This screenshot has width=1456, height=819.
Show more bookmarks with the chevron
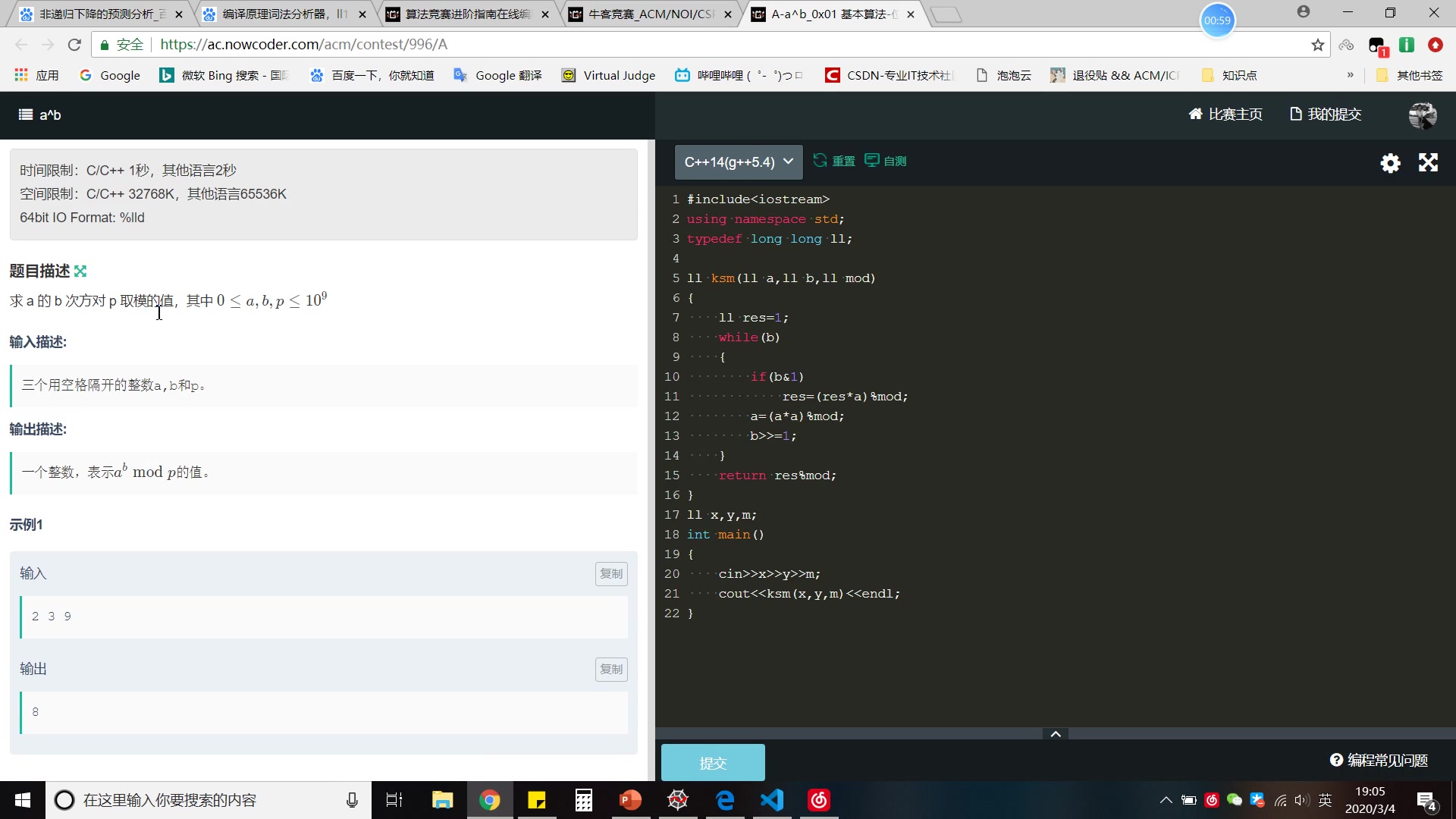1350,75
